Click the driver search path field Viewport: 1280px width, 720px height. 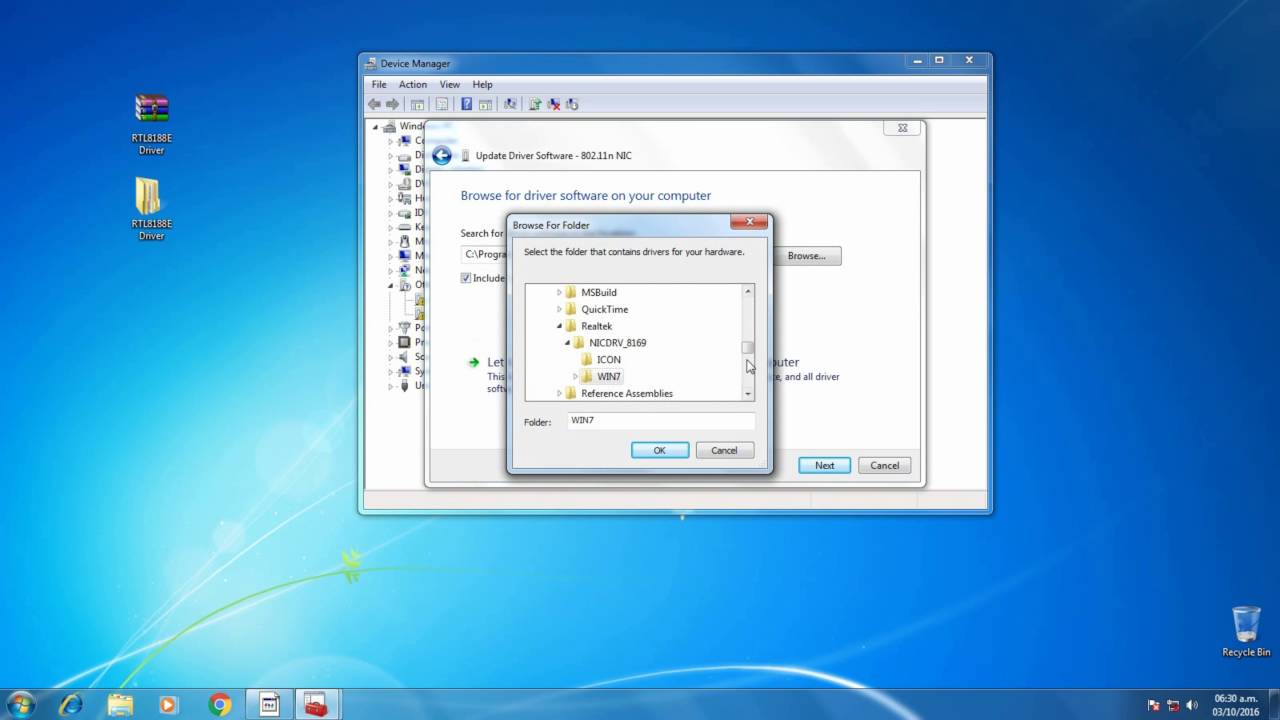point(483,255)
